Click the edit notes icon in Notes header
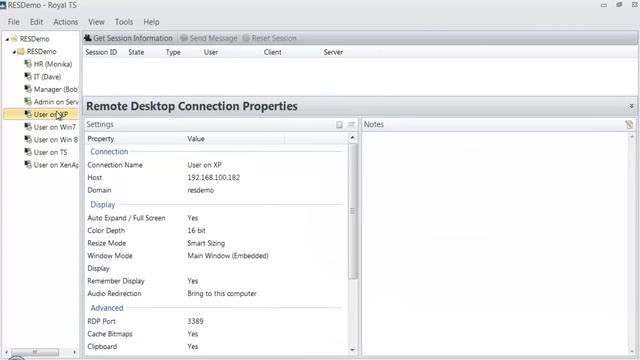The width and height of the screenshot is (640, 360). [x=629, y=124]
